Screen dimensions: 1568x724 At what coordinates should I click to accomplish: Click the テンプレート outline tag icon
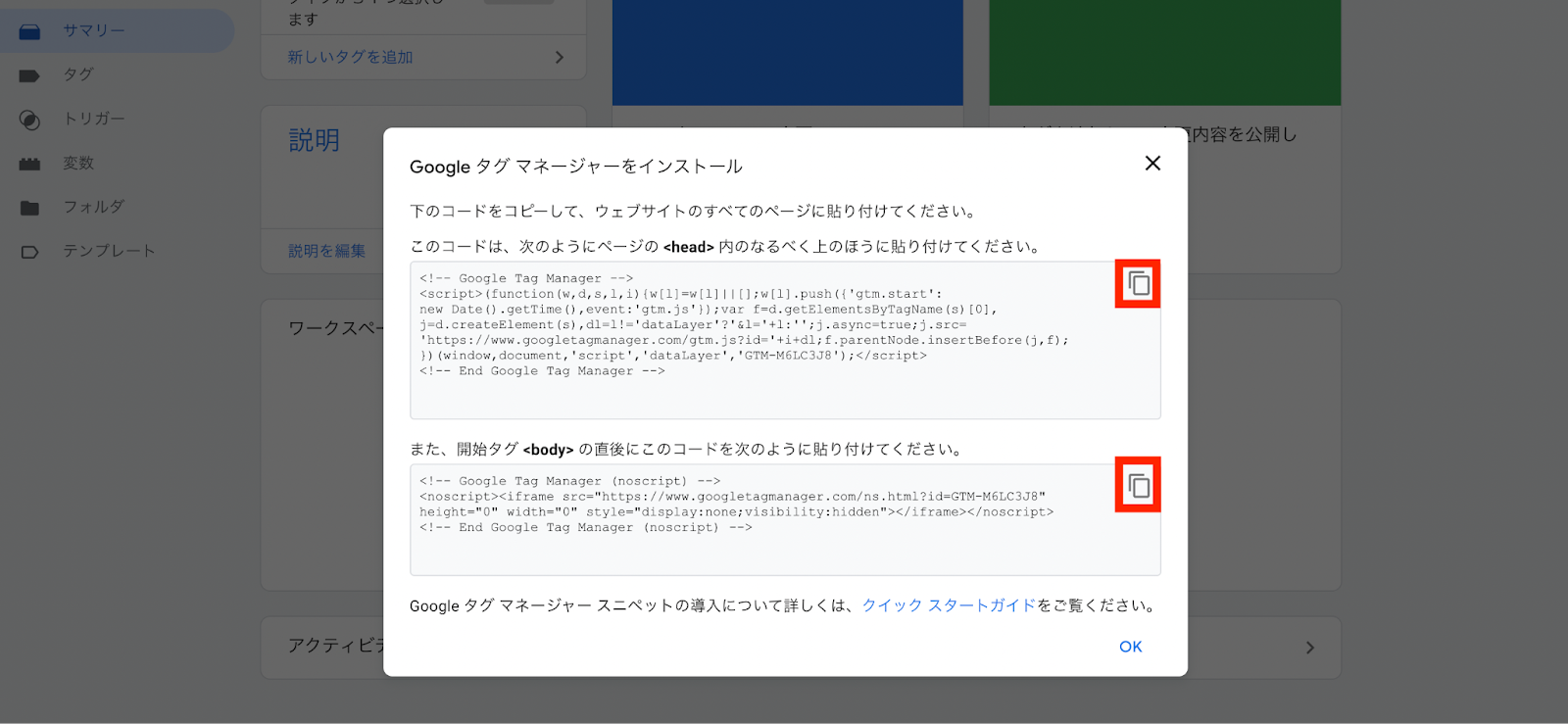pos(29,252)
